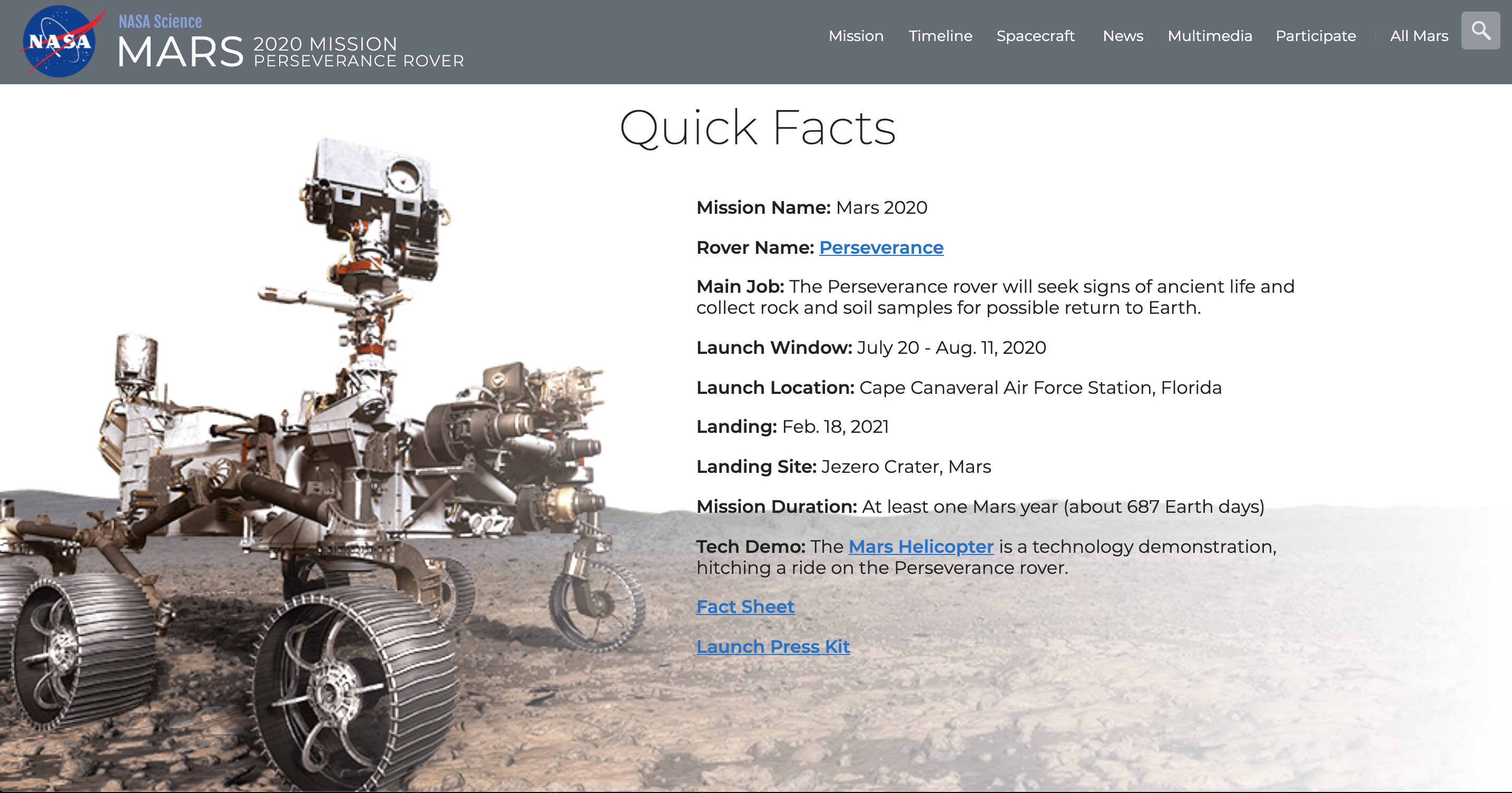Click the MARS 2020 Mission title
The image size is (1512, 793).
(x=181, y=53)
